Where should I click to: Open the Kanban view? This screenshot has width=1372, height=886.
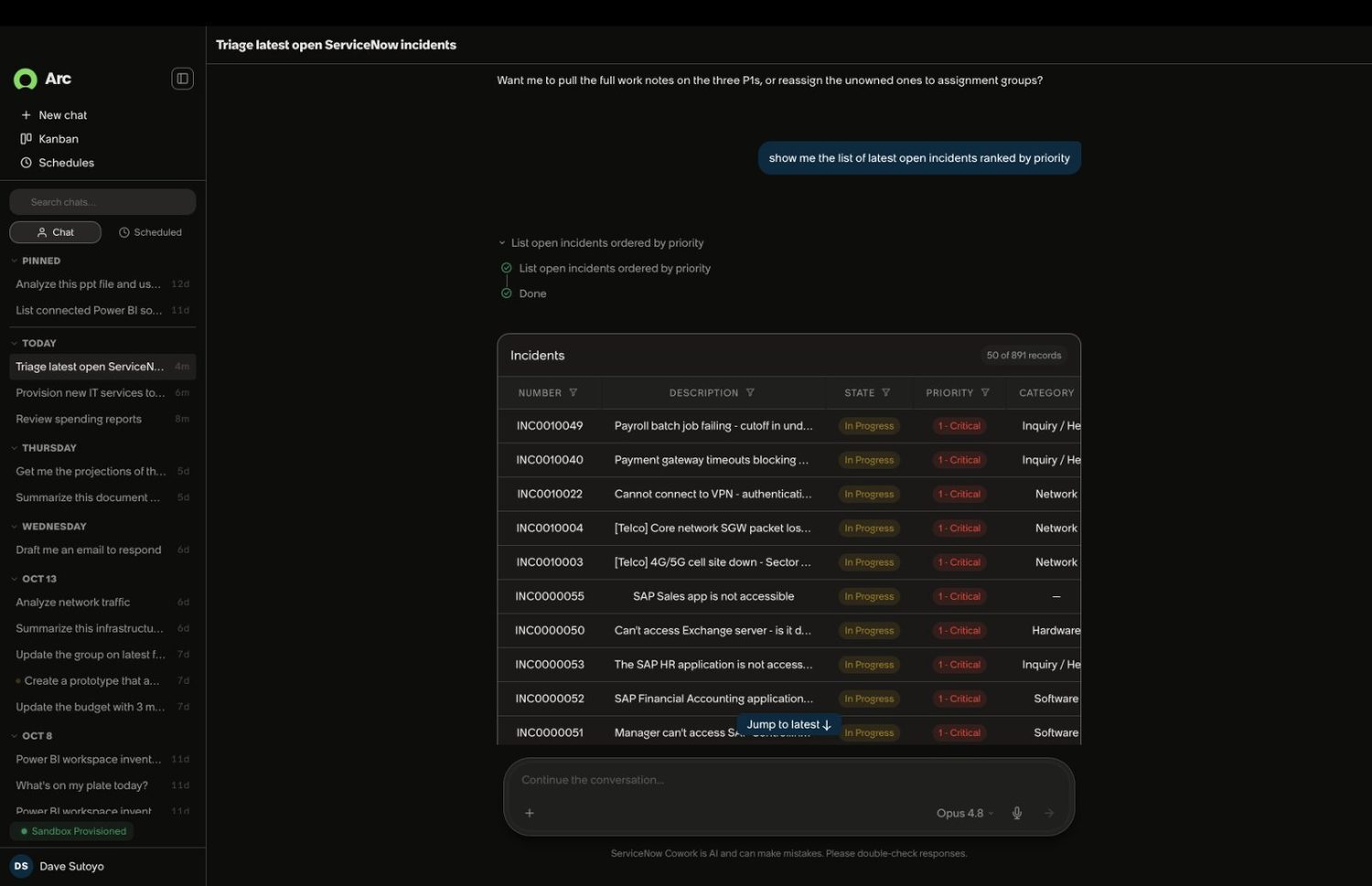(49, 139)
